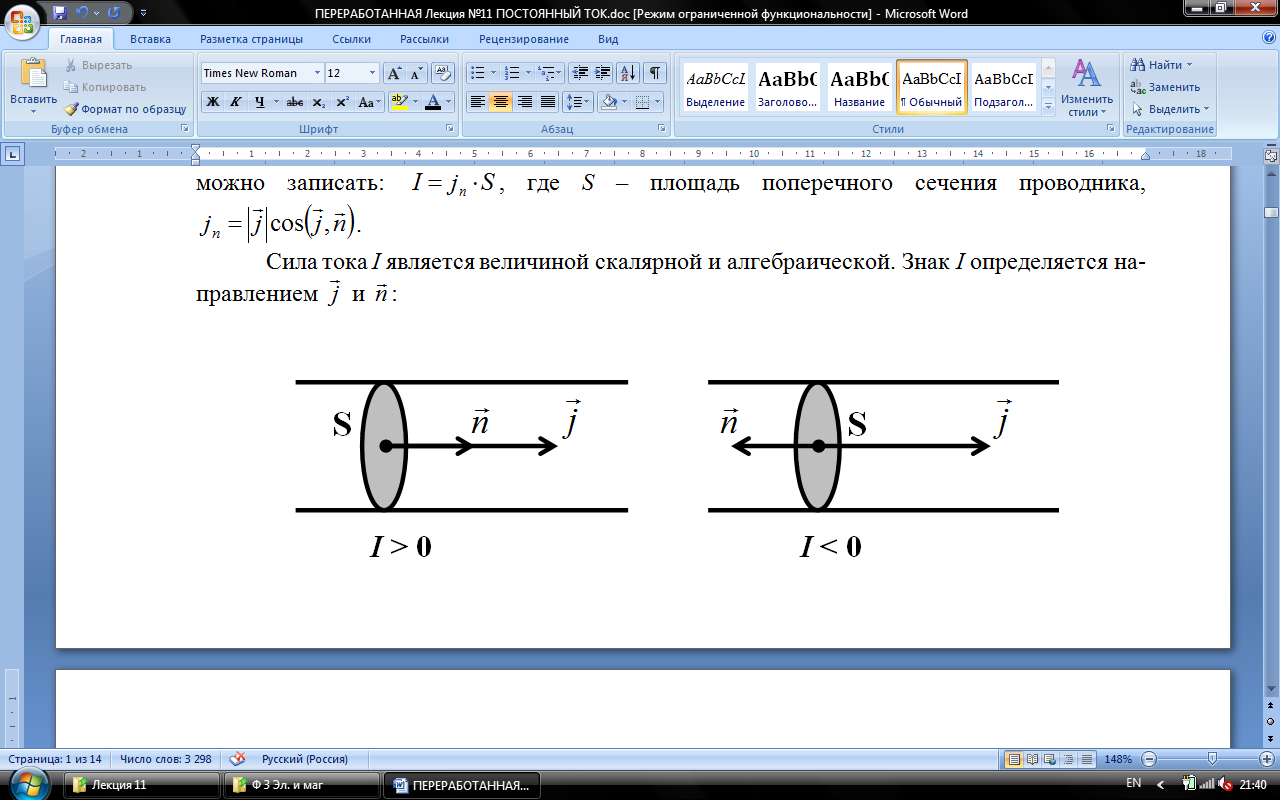Click Change Styles (Изменить стили)
This screenshot has height=800, width=1280.
pyautogui.click(x=1087, y=87)
